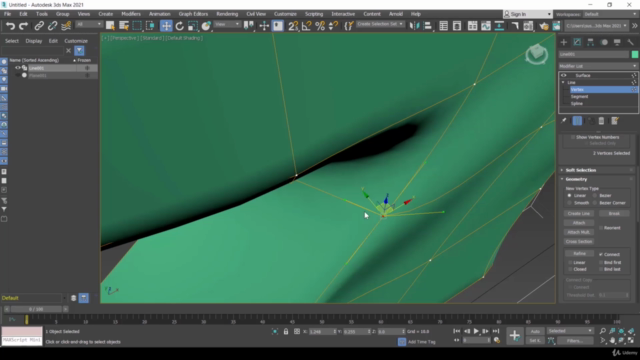Click the Angle Snap toggle icon
This screenshot has height=360, width=640.
[307, 26]
